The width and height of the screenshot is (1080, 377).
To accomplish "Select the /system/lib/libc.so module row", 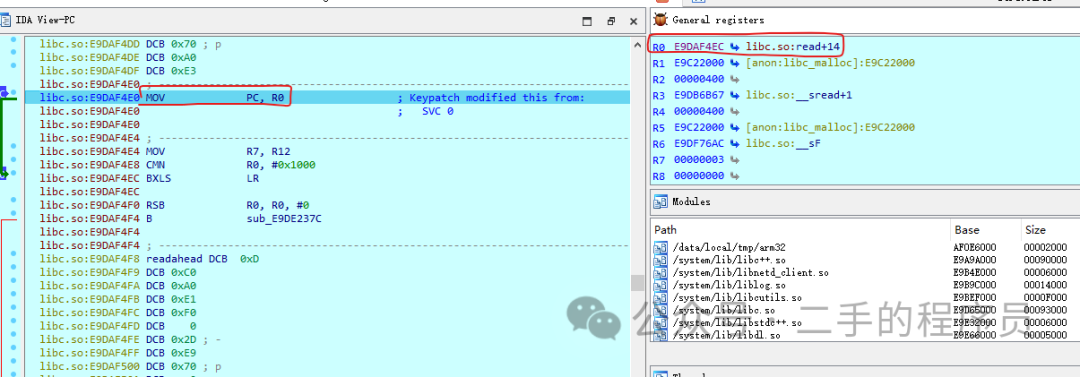I will [x=865, y=310].
